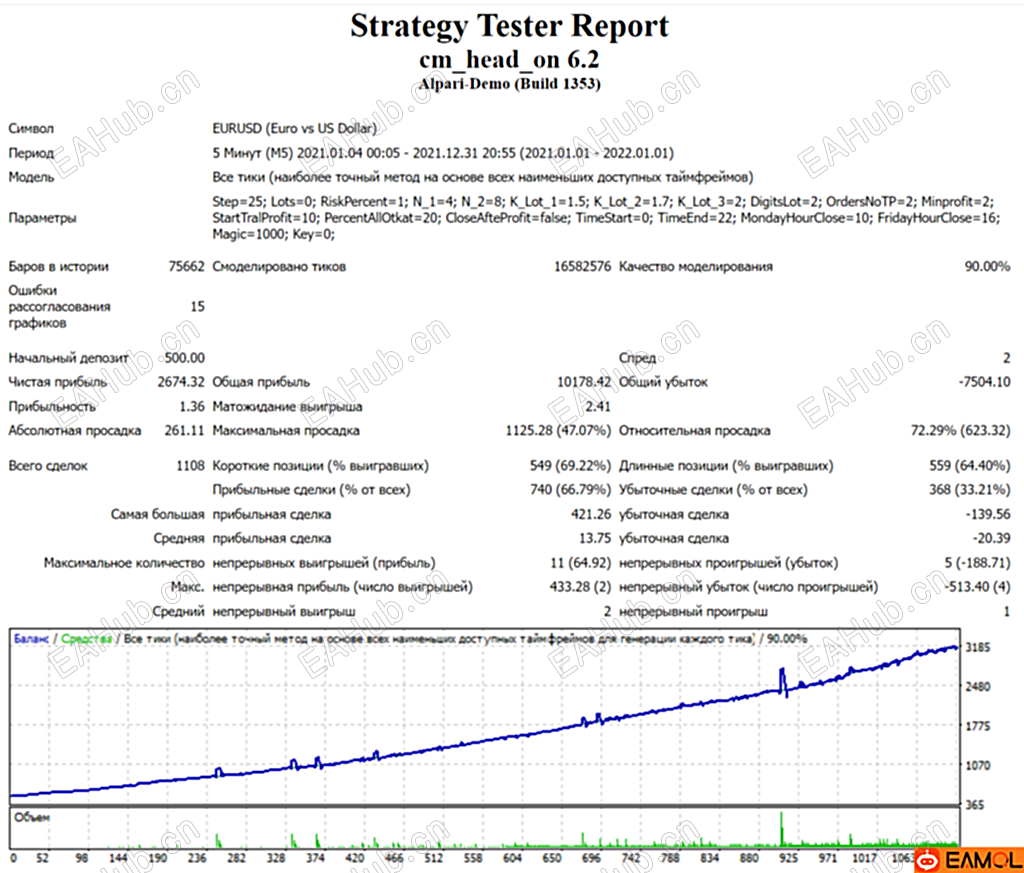Image resolution: width=1024 pixels, height=873 pixels.
Task: Click the largest loss trade value "-139.56"
Action: point(988,515)
